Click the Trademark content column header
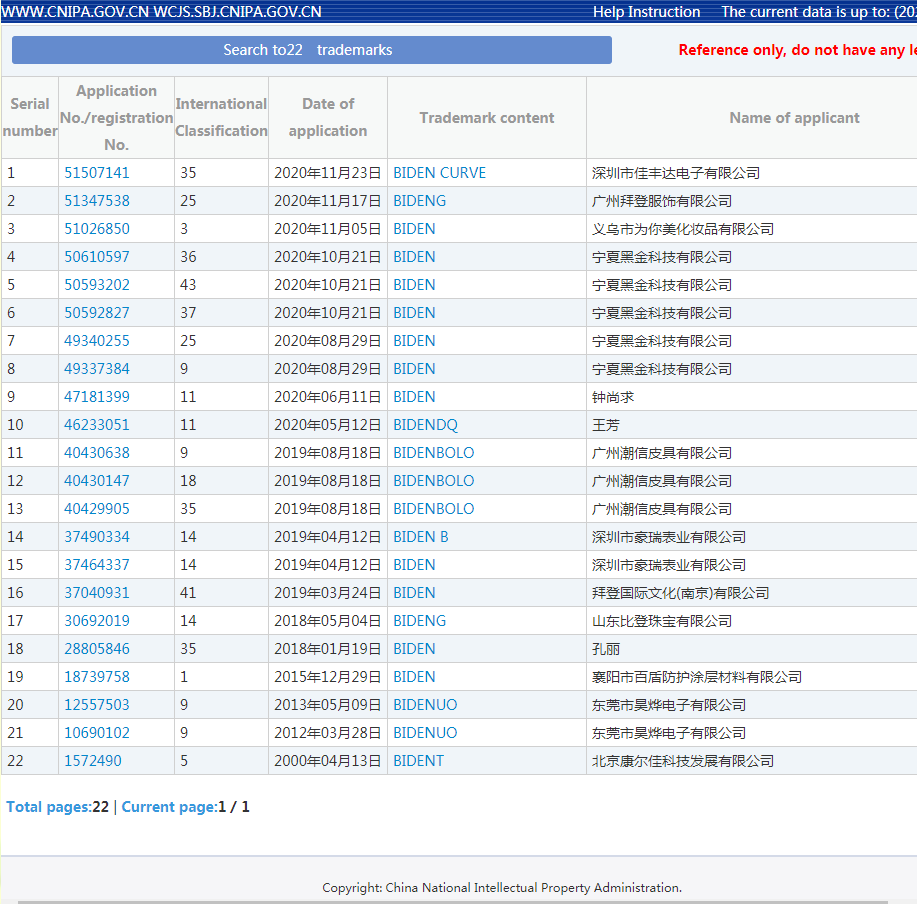The image size is (917, 904). [486, 118]
